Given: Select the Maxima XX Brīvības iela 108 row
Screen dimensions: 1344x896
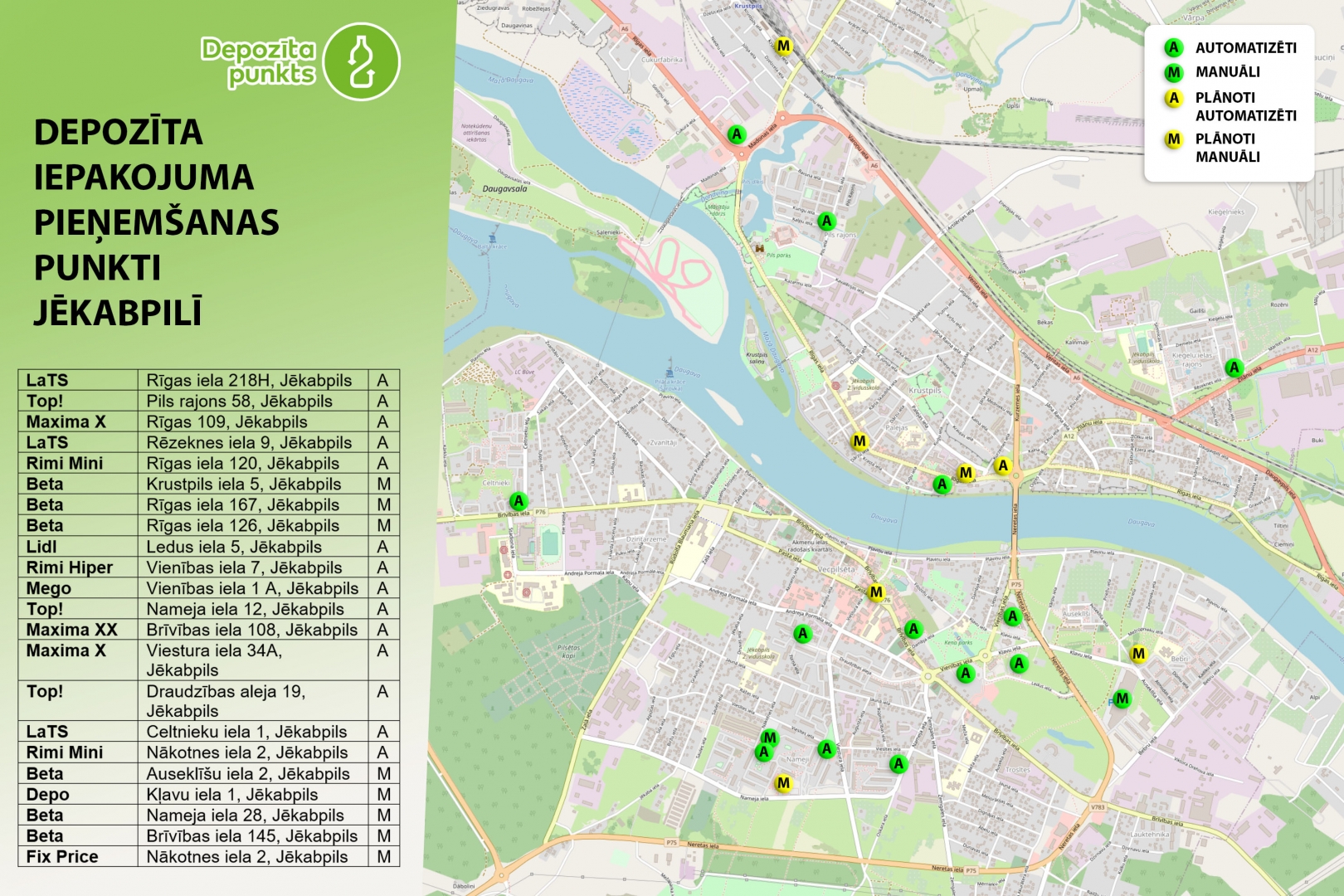Looking at the screenshot, I should point(208,630).
